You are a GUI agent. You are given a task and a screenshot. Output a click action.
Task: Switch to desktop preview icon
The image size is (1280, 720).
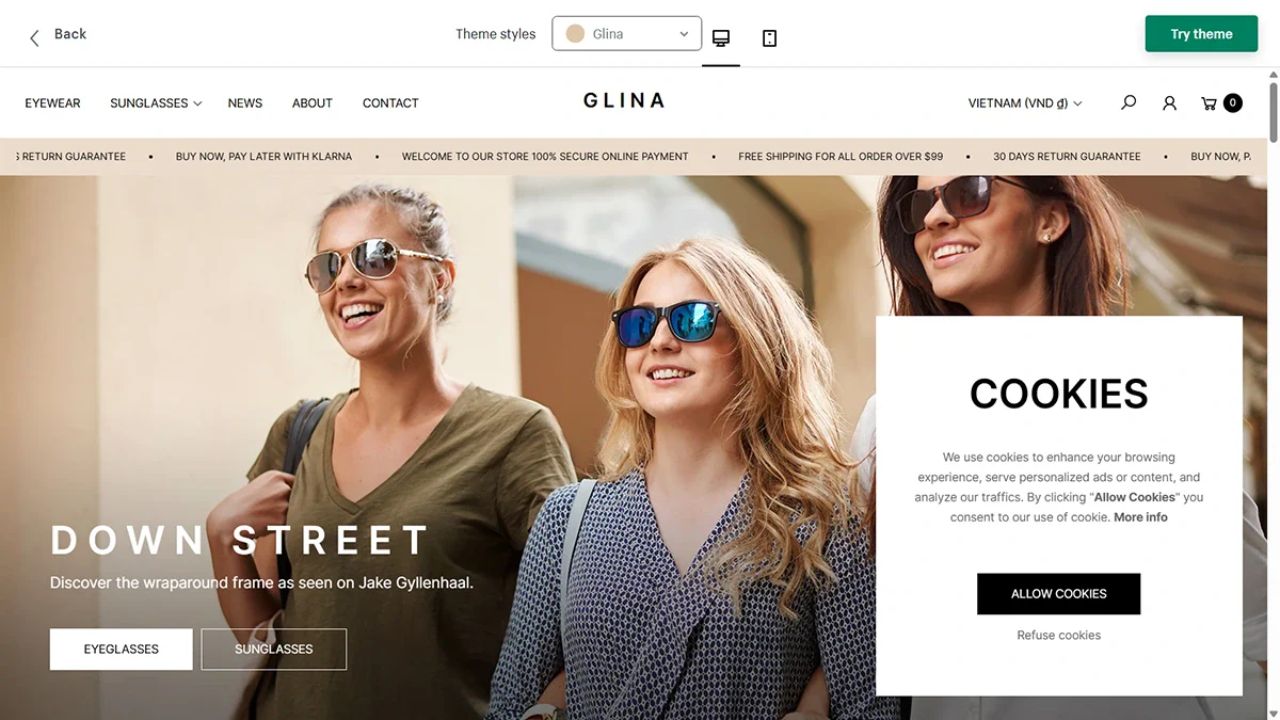point(721,38)
